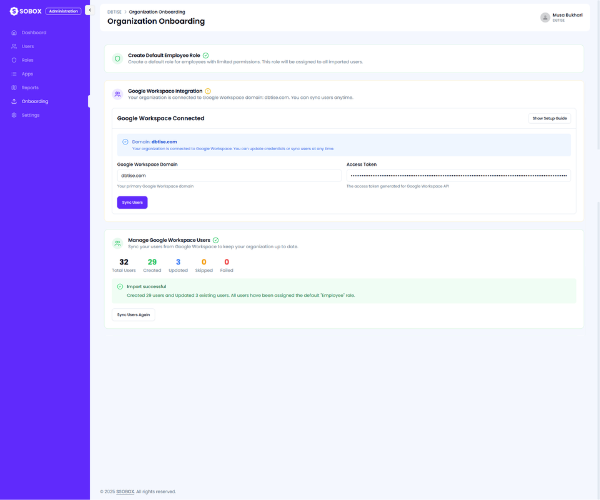Click the Import successful message title

(x=146, y=287)
